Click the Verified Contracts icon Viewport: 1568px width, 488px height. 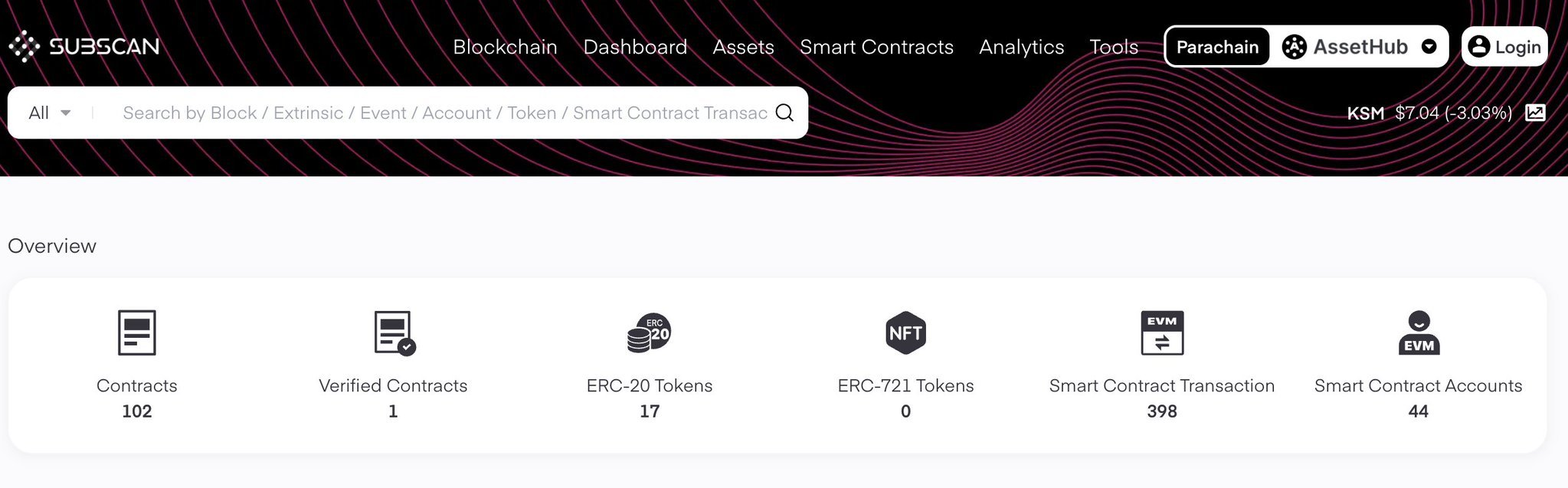point(394,332)
